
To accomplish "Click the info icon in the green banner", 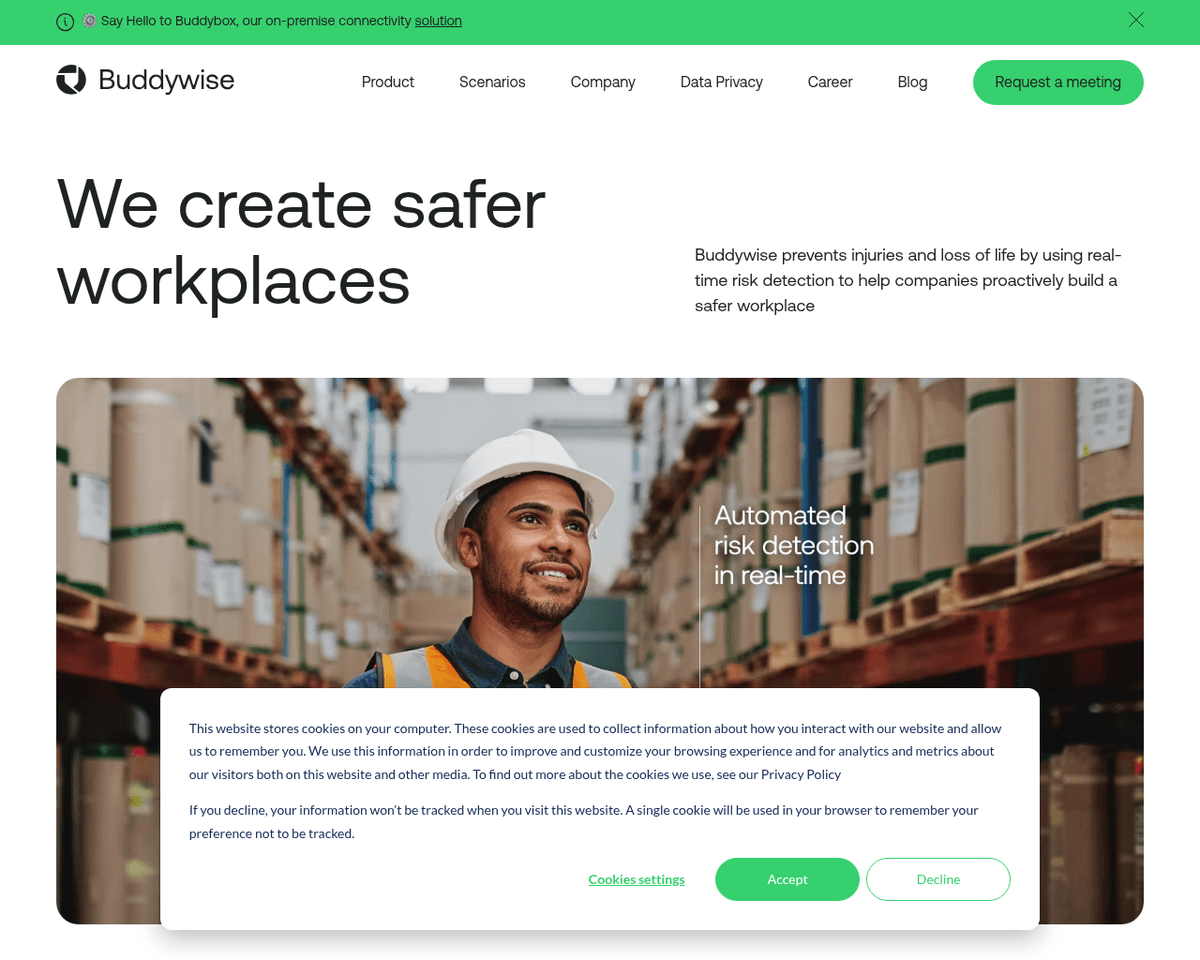I will click(65, 21).
